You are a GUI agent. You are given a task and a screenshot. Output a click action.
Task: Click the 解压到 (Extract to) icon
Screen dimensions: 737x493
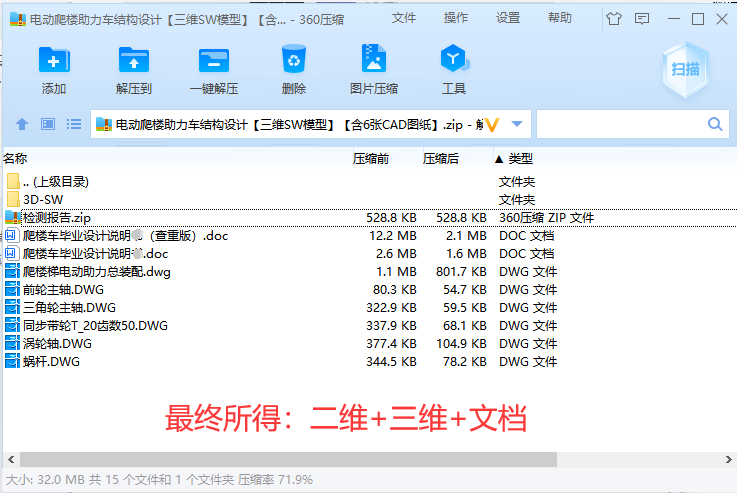coord(134,60)
